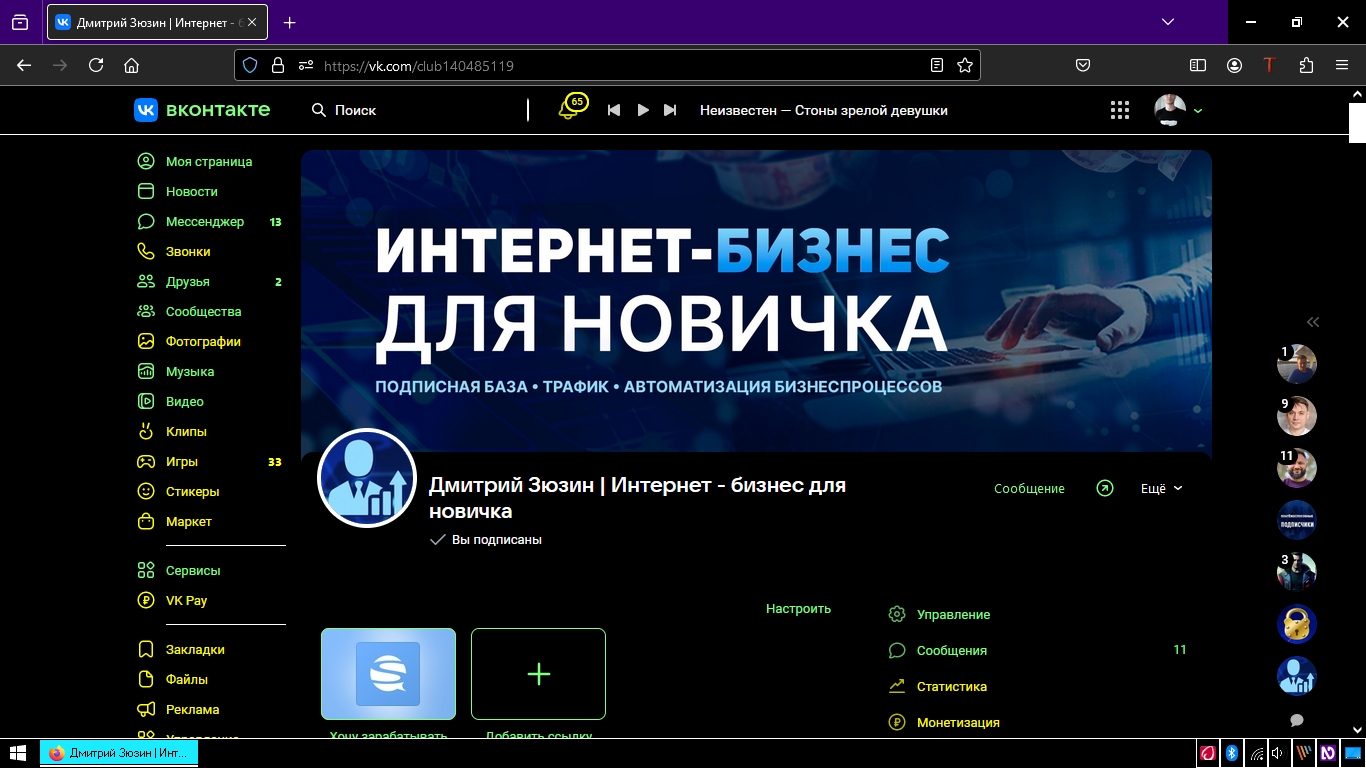This screenshot has width=1366, height=768.
Task: Open Firefox extensions puzzle icon
Action: [x=1306, y=65]
